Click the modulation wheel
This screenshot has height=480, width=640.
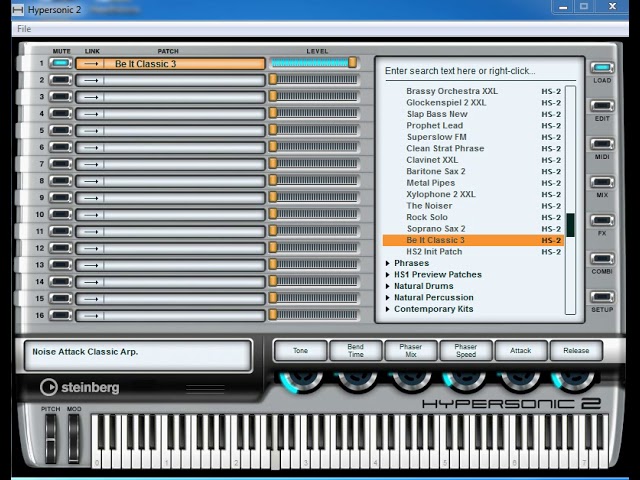point(74,439)
